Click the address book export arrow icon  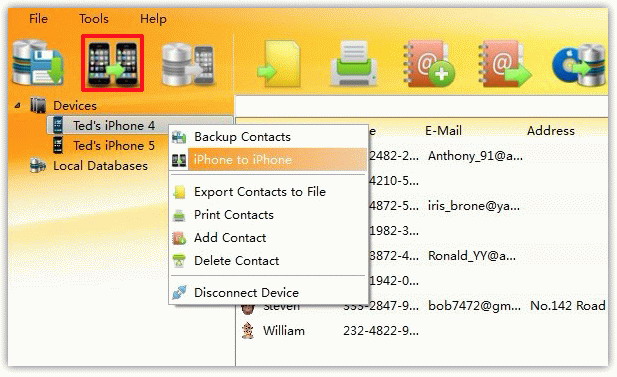[504, 64]
